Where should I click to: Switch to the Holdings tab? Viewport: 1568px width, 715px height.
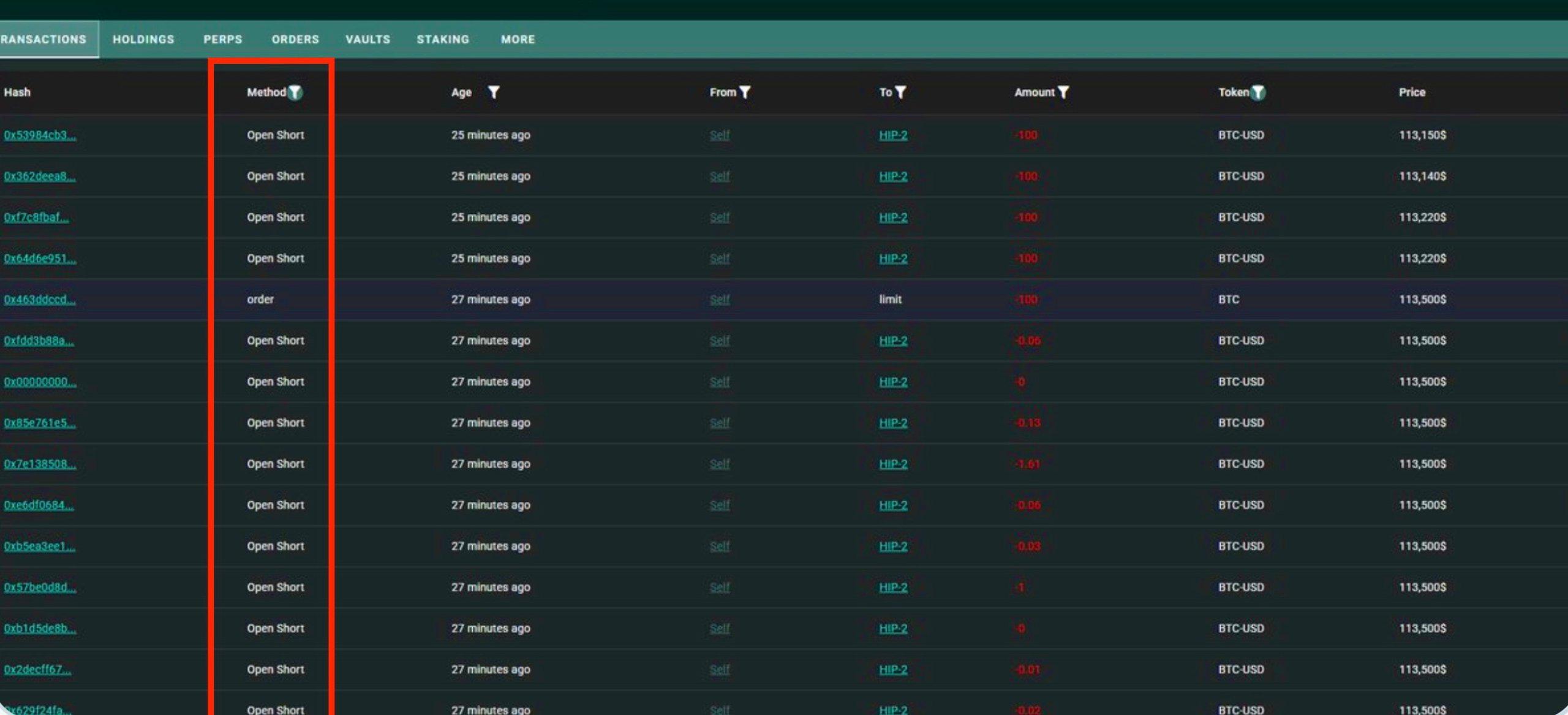pyautogui.click(x=143, y=39)
